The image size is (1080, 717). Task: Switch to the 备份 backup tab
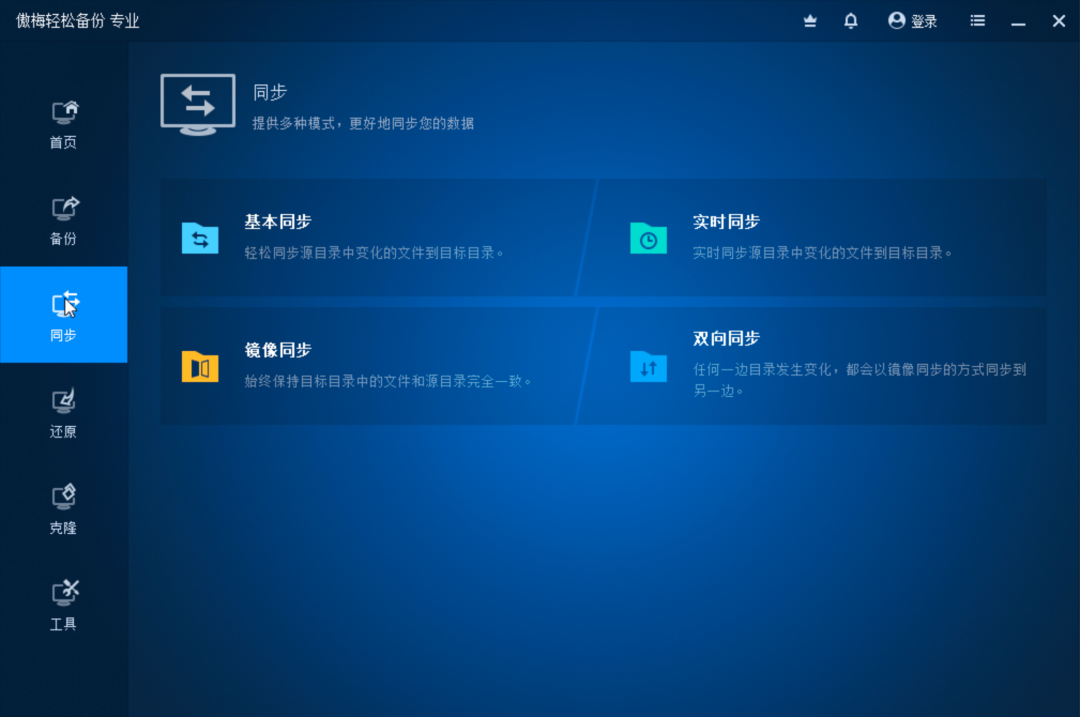pos(63,221)
